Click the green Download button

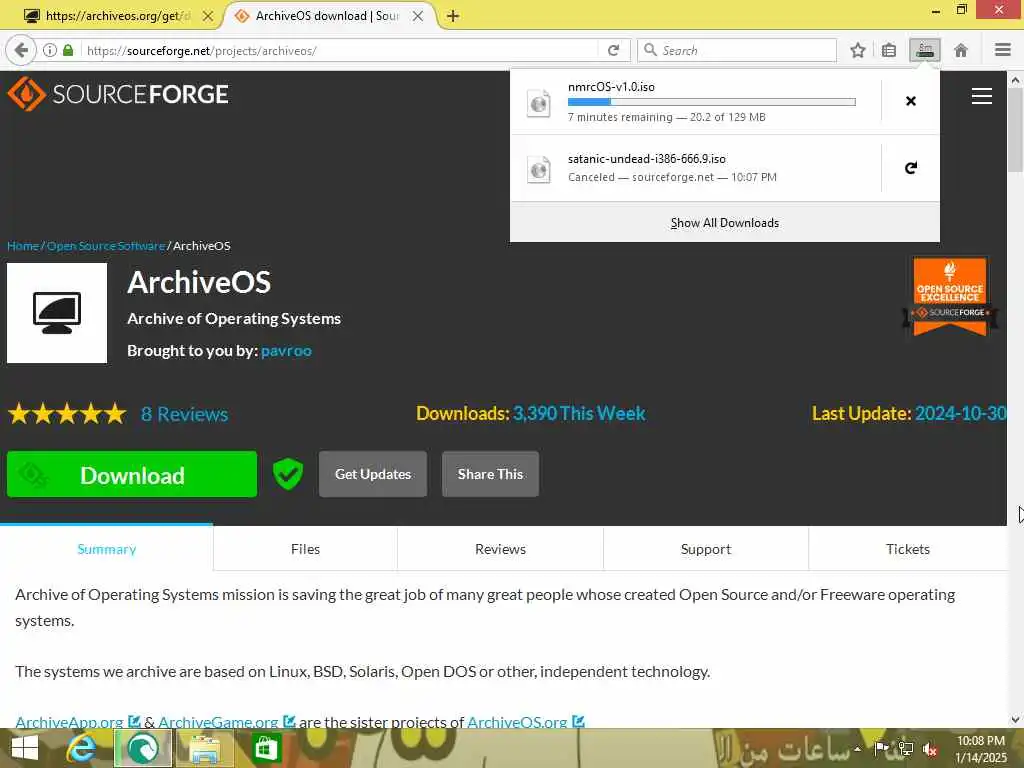[x=132, y=474]
